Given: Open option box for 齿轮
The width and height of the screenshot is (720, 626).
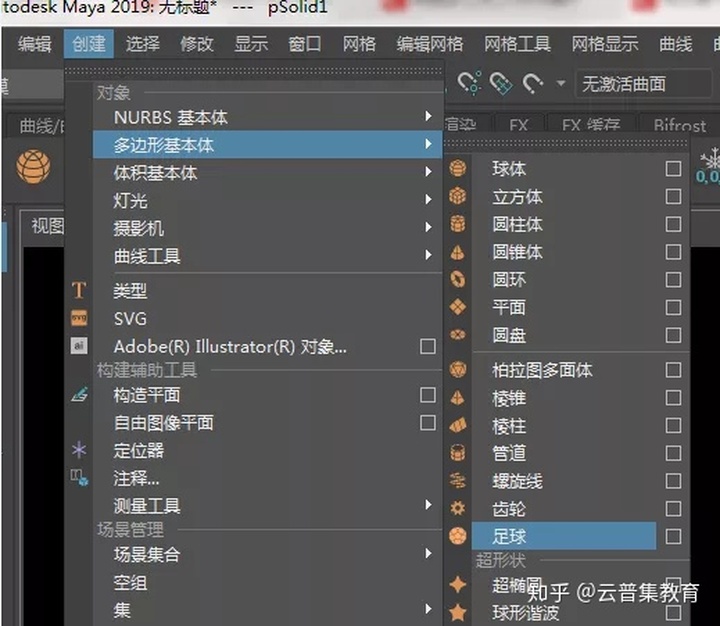Looking at the screenshot, I should tap(673, 508).
